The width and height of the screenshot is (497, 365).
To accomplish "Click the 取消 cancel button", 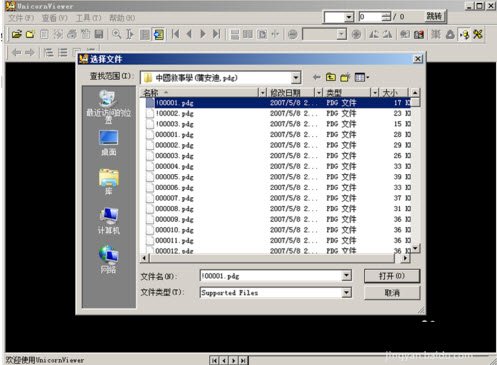I will tap(392, 293).
